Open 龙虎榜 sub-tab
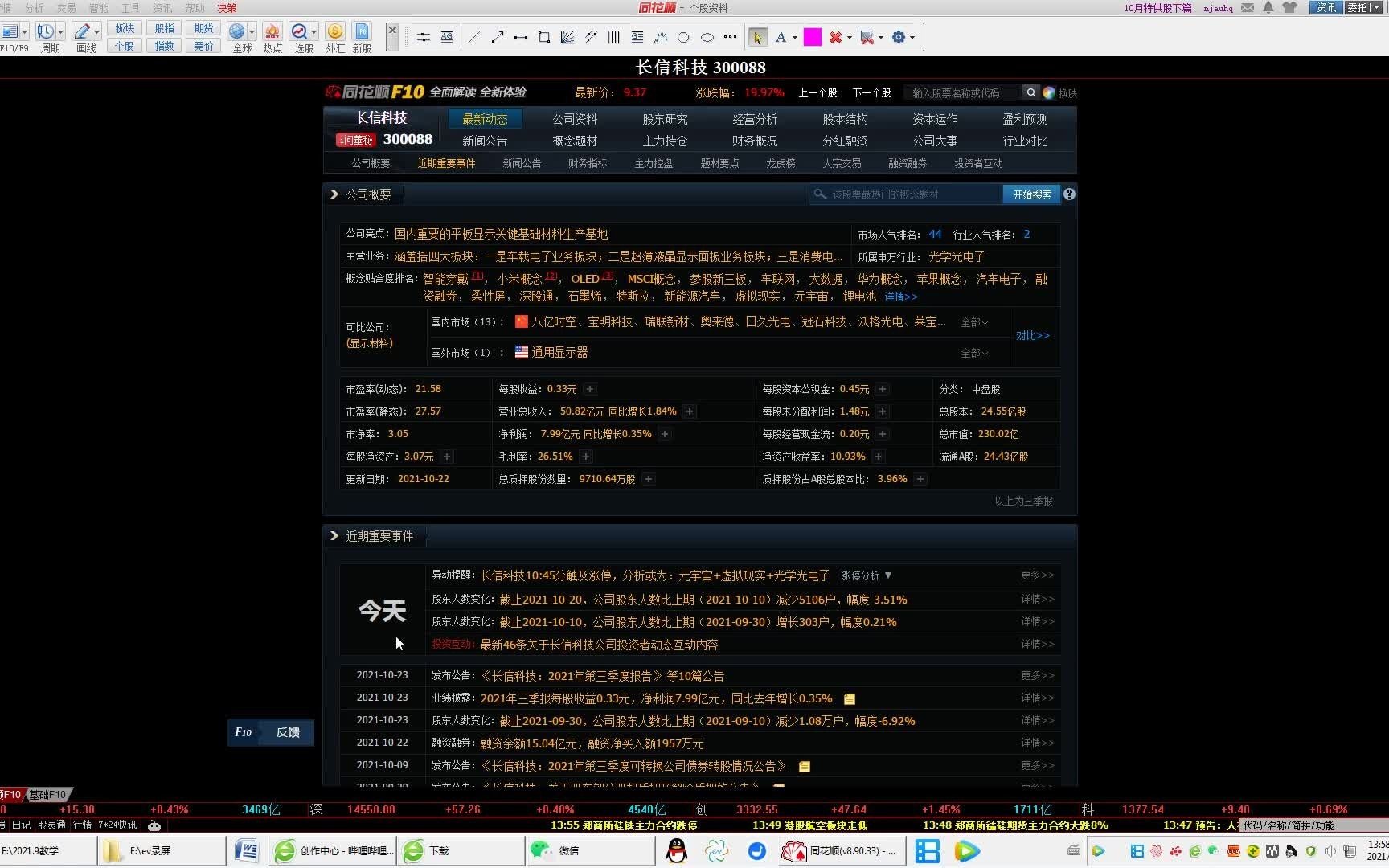 click(x=781, y=163)
